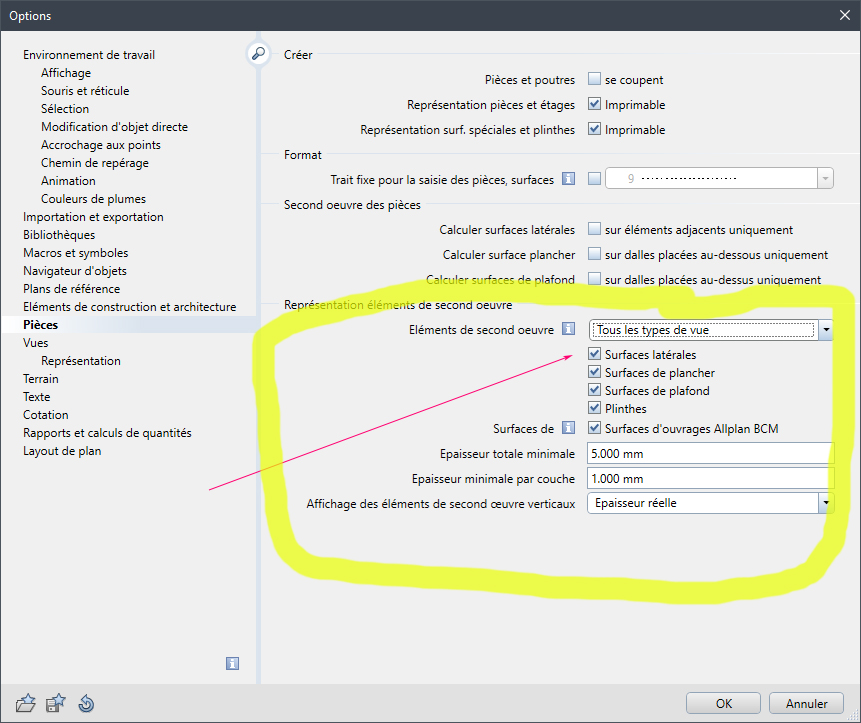Screen dimensions: 861x723
Task: Check 'sur éléments adjacents uniquement'
Action: (594, 229)
